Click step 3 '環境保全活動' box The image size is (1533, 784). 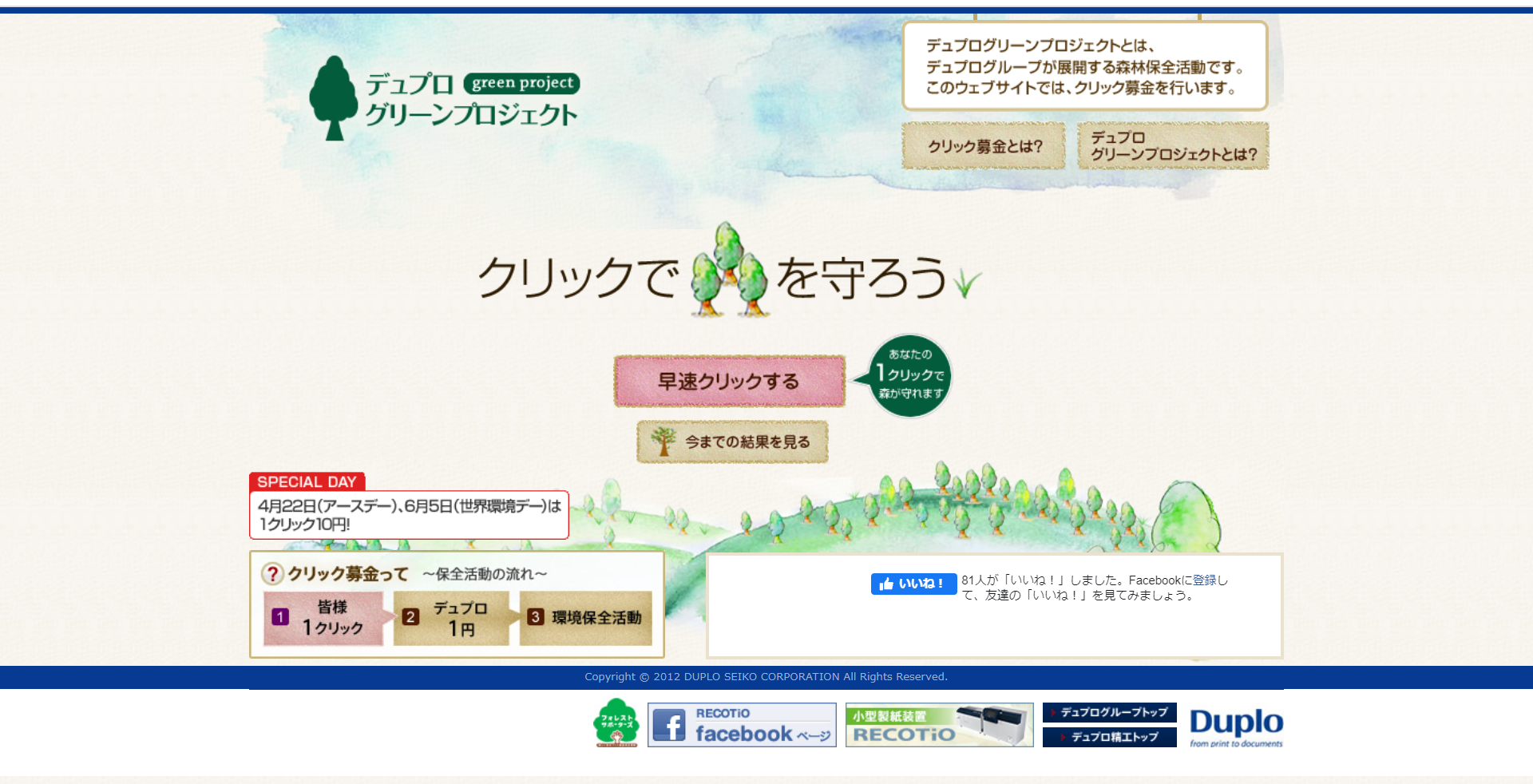[586, 618]
